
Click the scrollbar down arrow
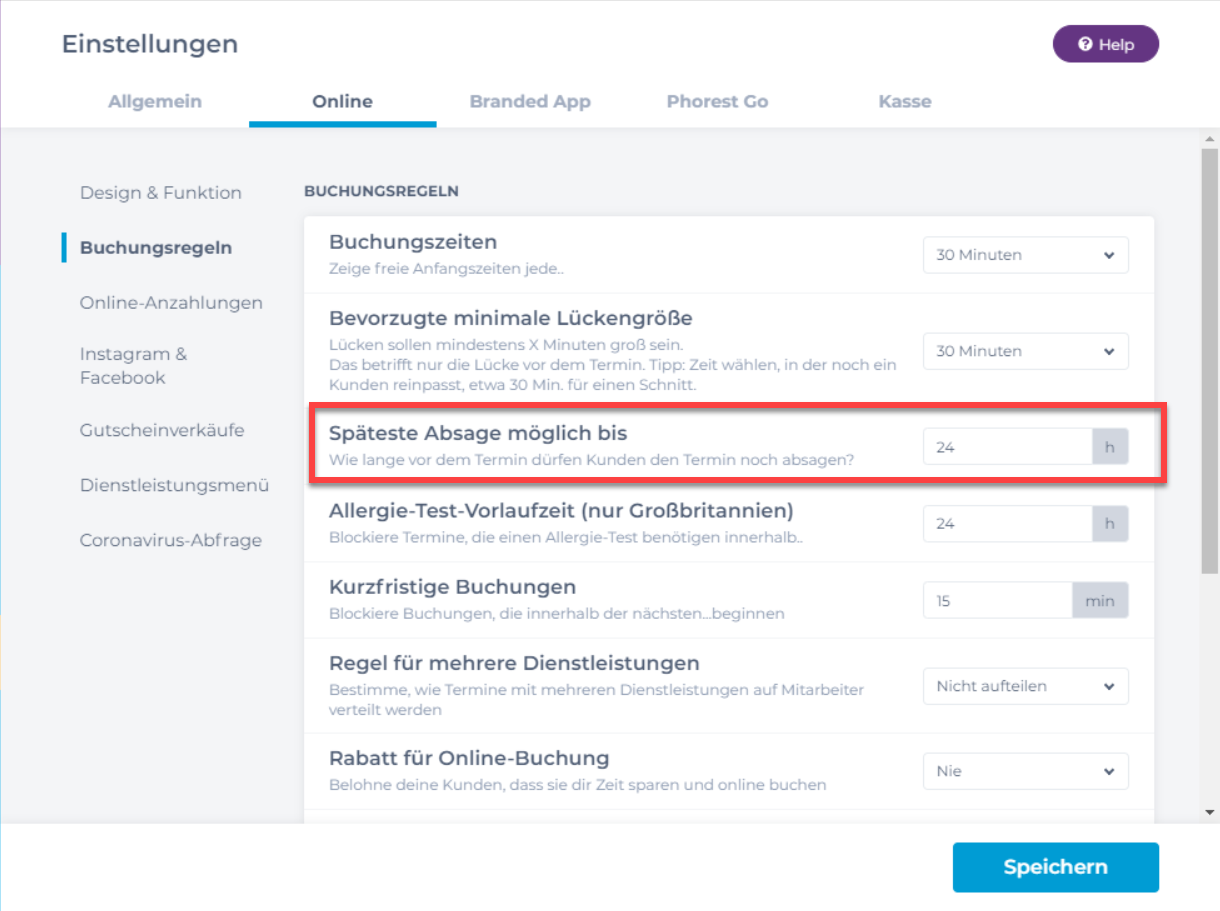[x=1210, y=812]
